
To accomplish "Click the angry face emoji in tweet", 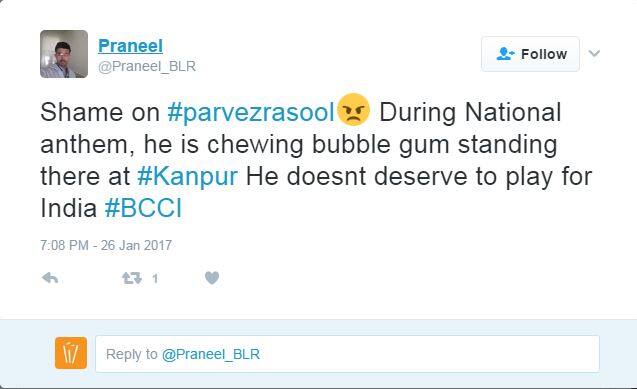I will coord(353,110).
